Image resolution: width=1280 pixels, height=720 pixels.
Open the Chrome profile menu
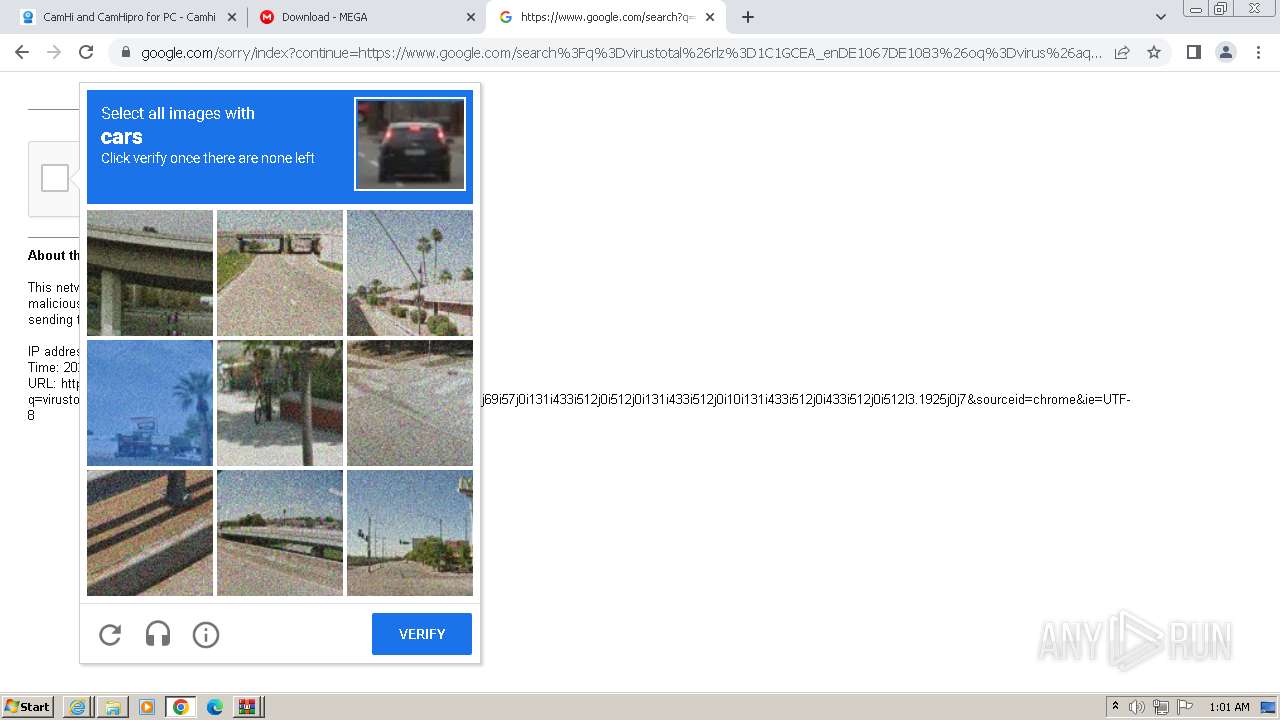coord(1225,52)
